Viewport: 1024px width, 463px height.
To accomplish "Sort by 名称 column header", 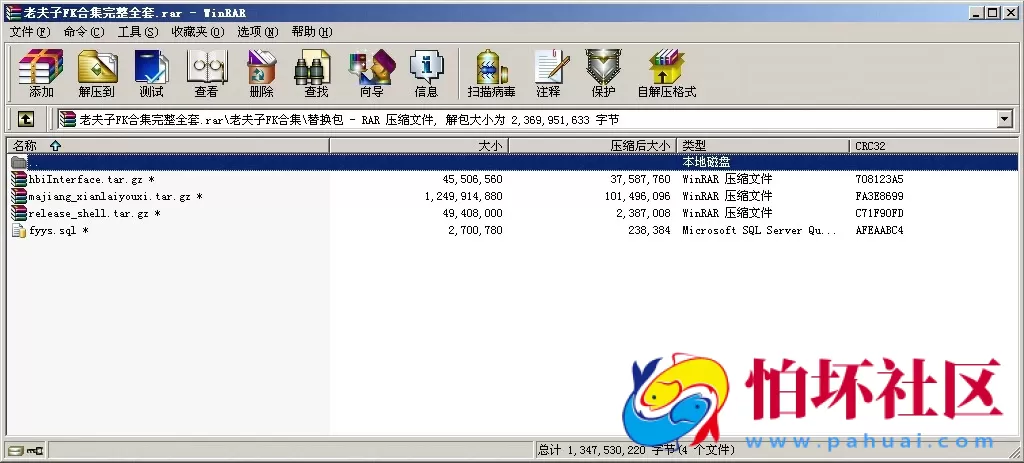I will [168, 146].
